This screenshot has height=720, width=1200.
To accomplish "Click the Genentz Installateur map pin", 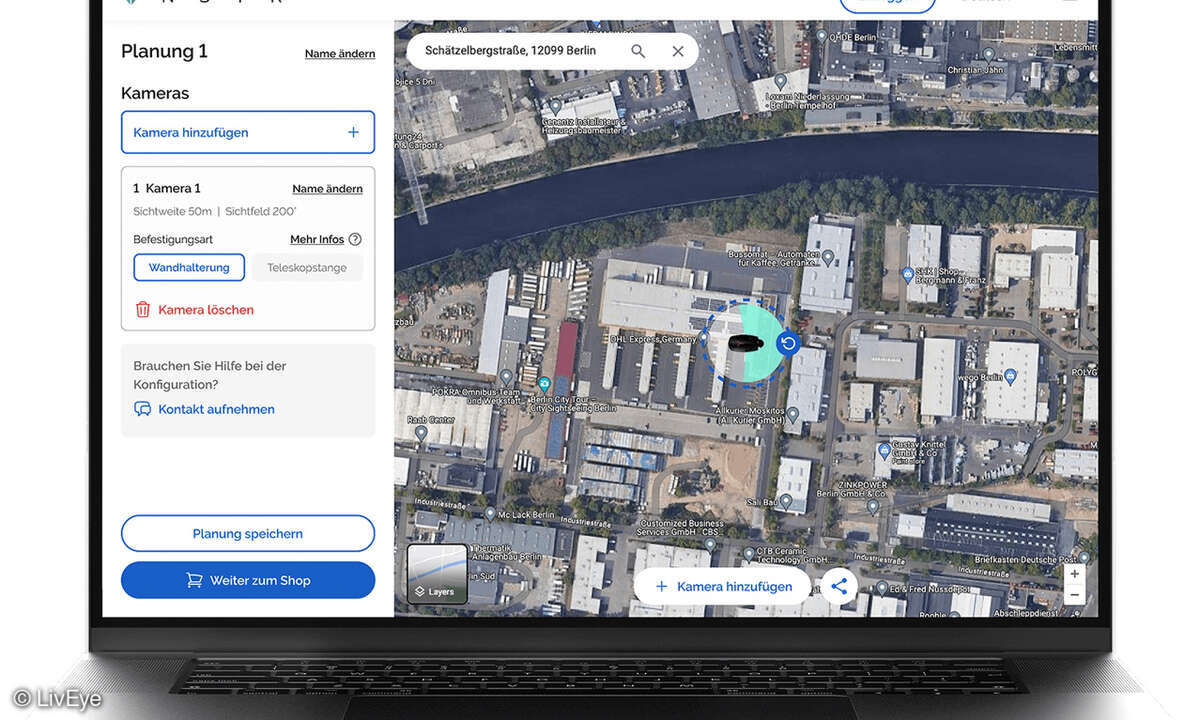I will coord(556,106).
